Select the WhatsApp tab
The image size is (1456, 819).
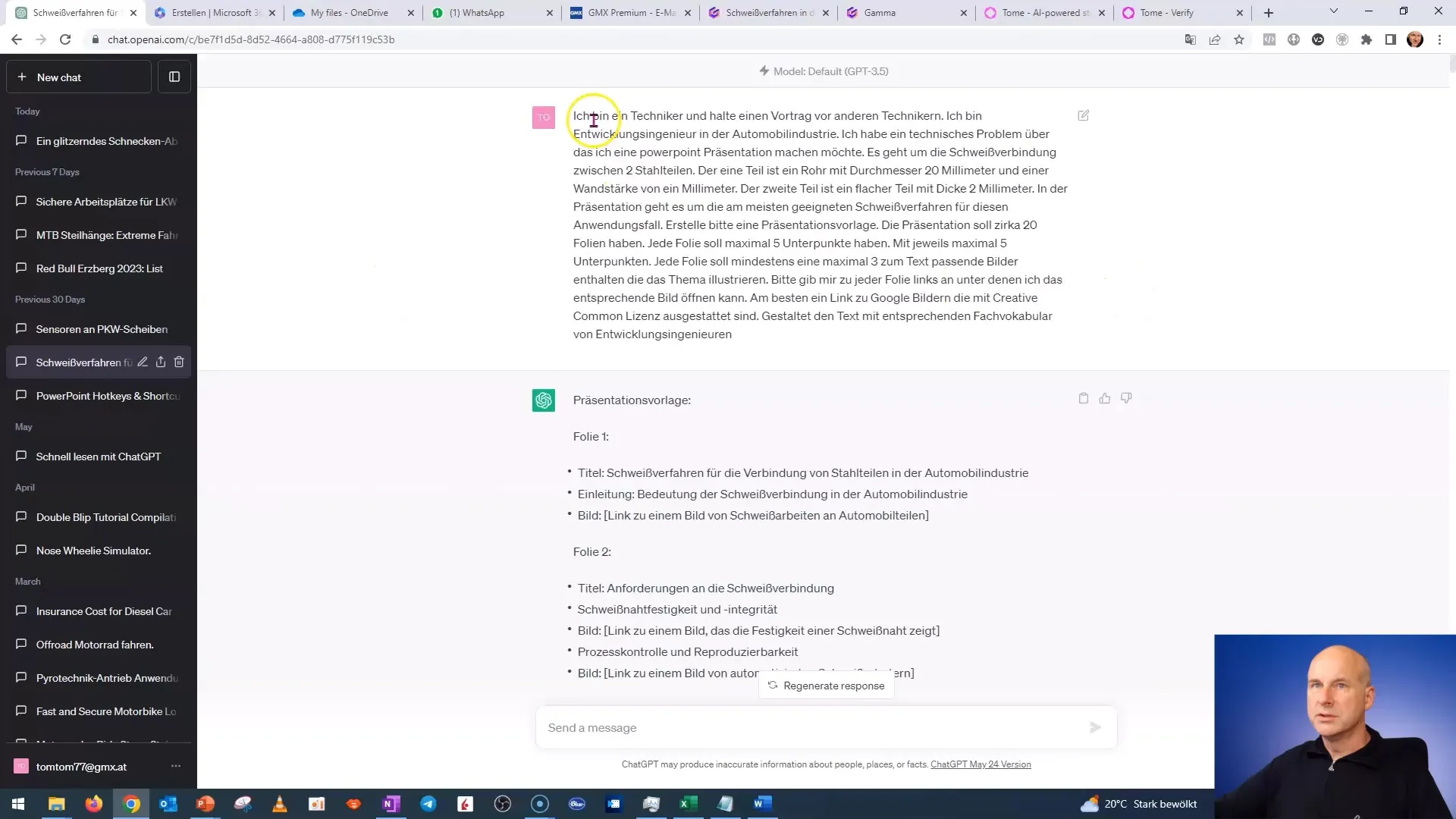point(478,12)
